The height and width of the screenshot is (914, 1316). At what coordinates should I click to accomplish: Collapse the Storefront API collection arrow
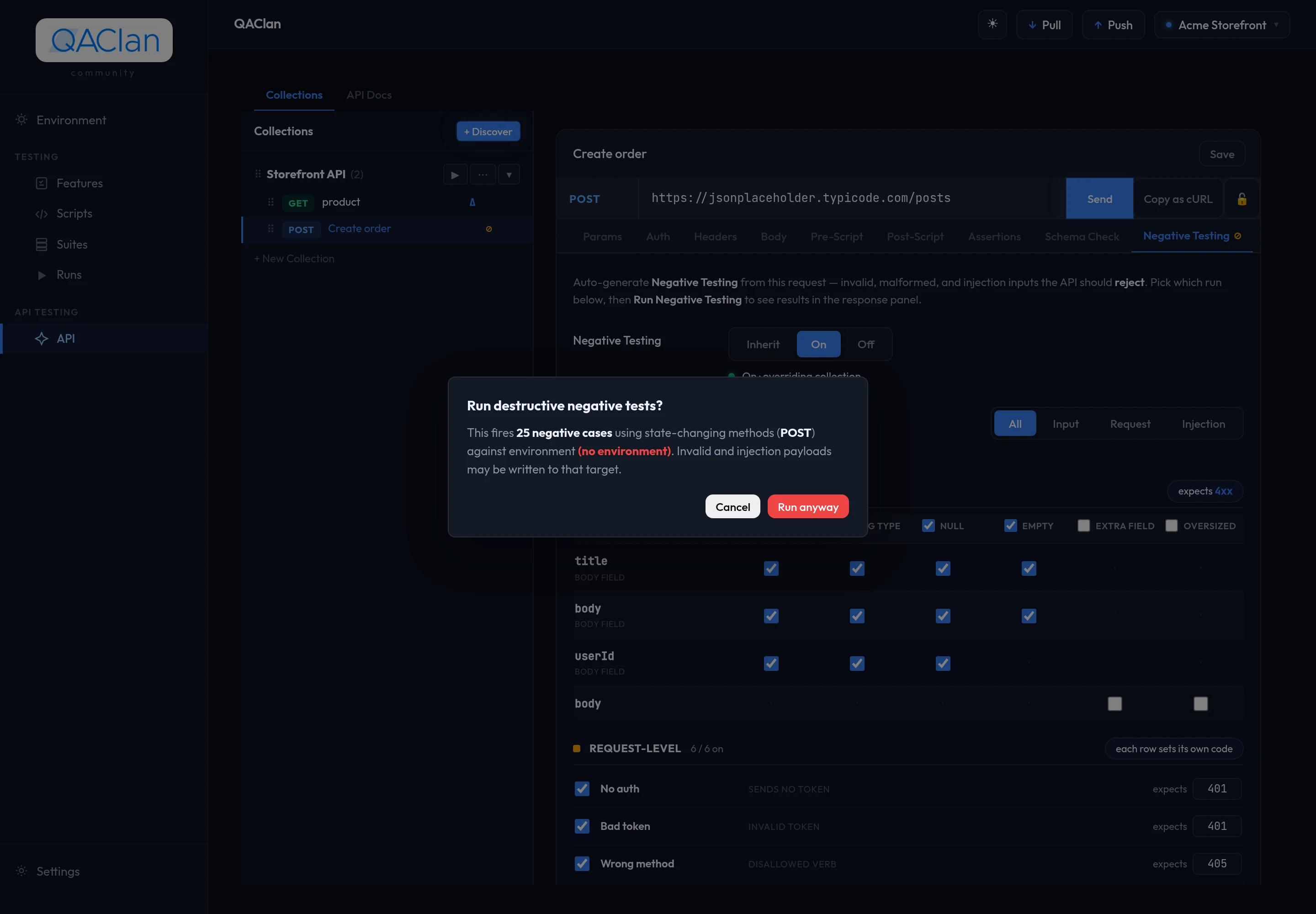[x=509, y=175]
